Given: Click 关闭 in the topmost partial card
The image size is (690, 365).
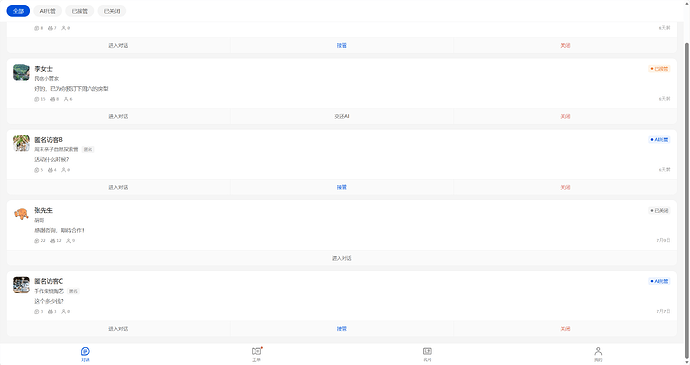Looking at the screenshot, I should [x=565, y=45].
